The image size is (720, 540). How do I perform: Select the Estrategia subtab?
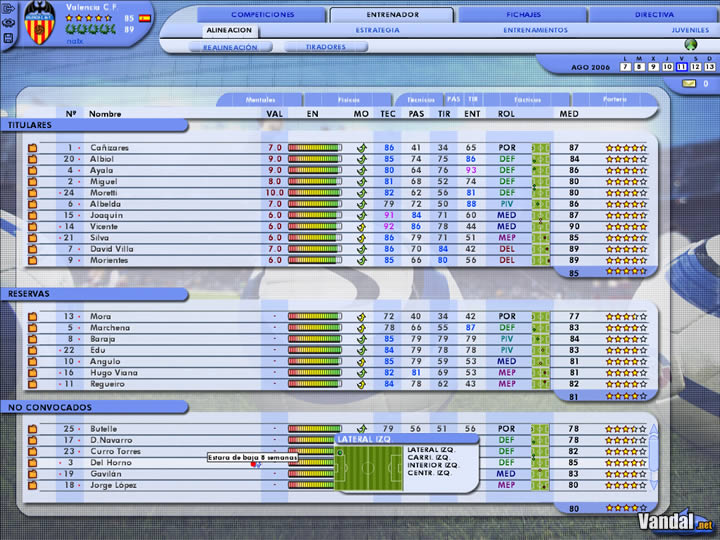tap(377, 30)
